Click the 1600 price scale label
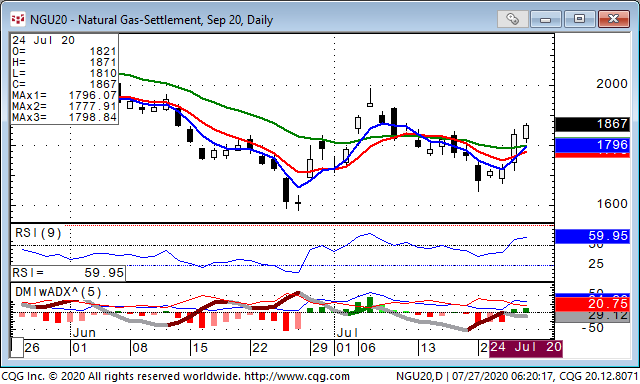This screenshot has height=384, width=640. click(x=611, y=204)
